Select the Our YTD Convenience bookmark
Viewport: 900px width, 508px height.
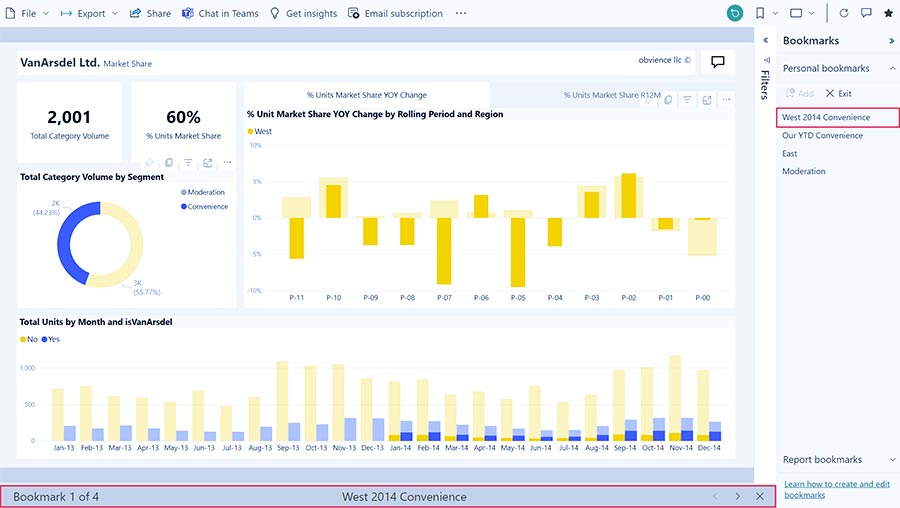(x=822, y=136)
